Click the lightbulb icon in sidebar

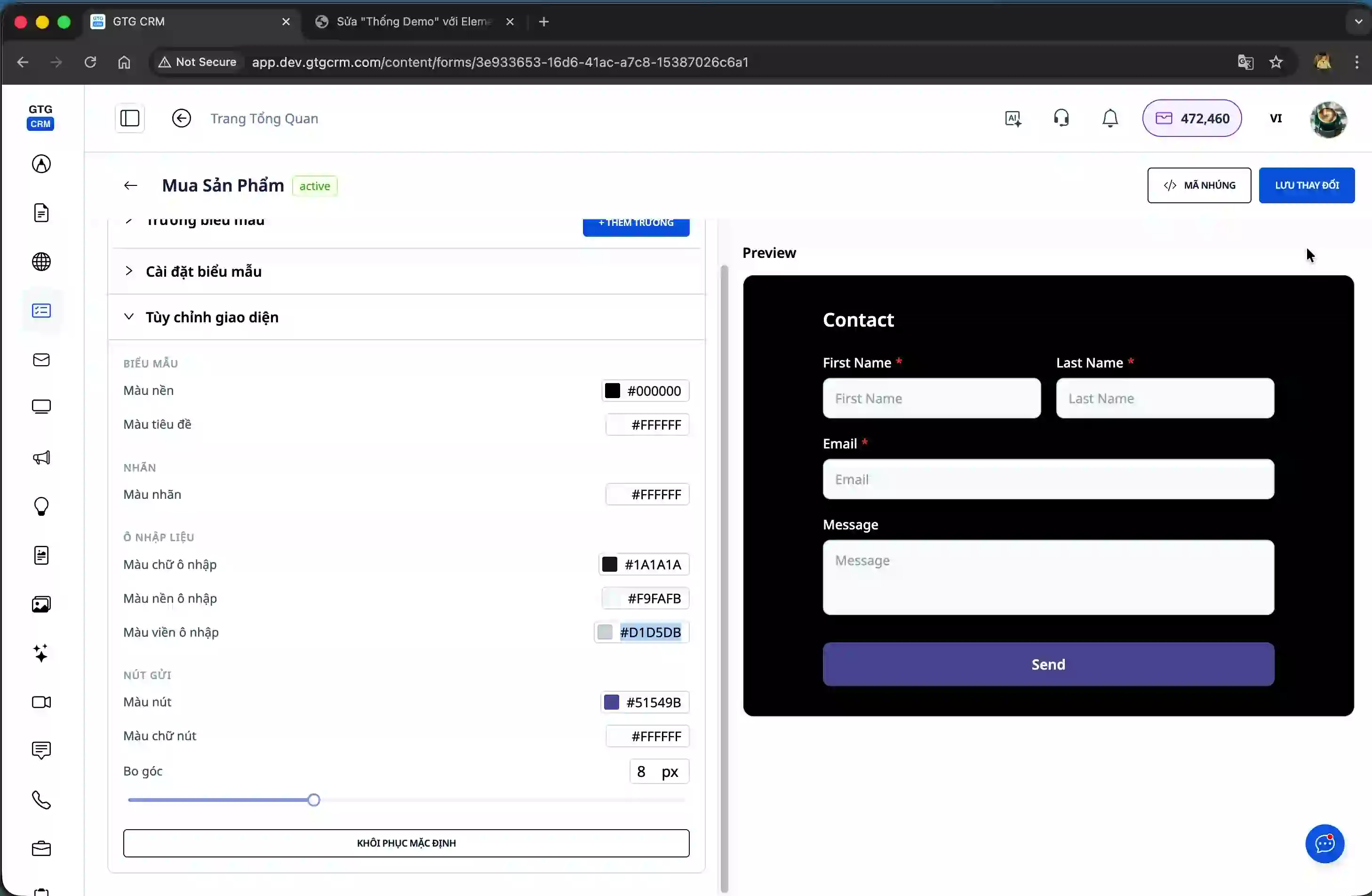41,507
